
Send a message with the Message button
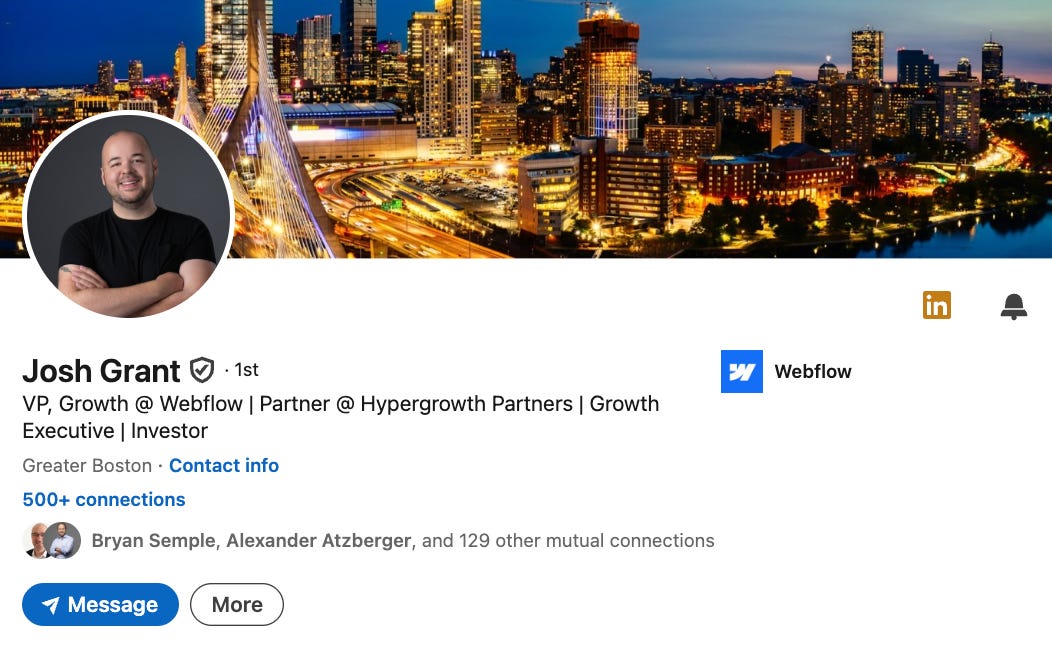[x=101, y=604]
